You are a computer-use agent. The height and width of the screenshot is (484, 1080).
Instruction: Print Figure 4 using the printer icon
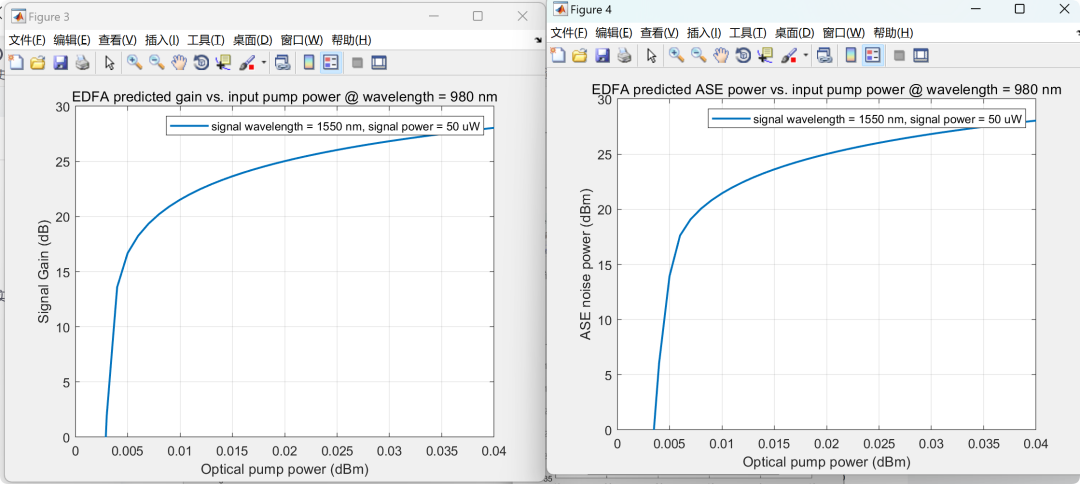pyautogui.click(x=624, y=55)
